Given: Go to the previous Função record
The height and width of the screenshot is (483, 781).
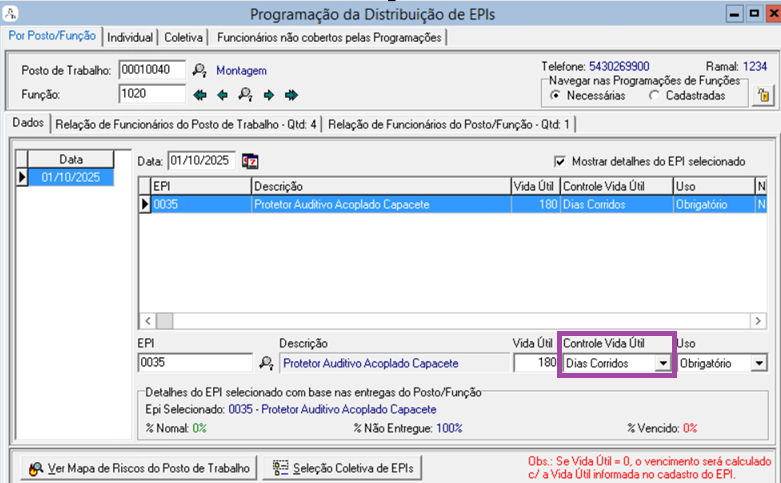Looking at the screenshot, I should click(222, 95).
